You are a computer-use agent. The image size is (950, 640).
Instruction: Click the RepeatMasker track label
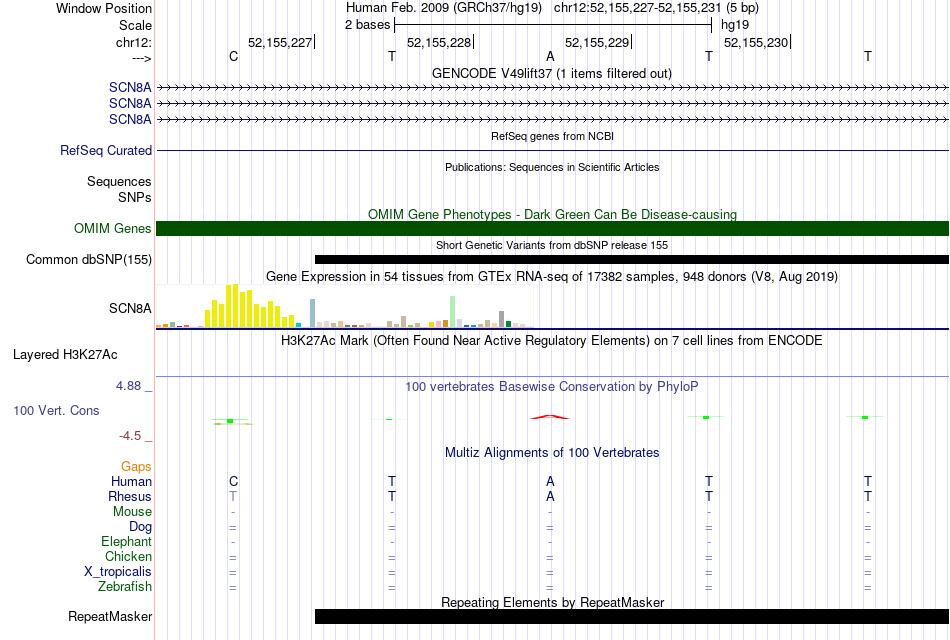pos(110,616)
